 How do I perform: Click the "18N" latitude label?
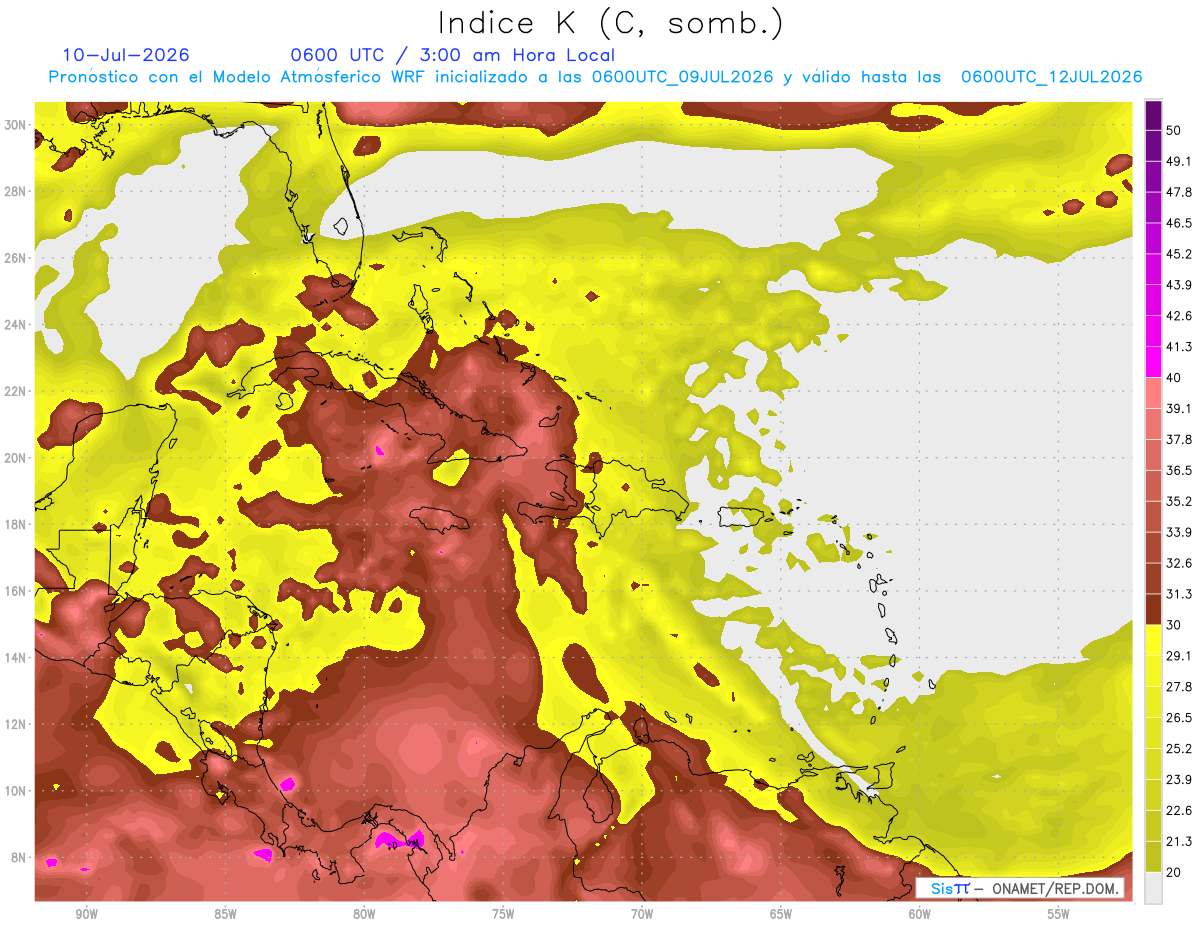point(16,525)
